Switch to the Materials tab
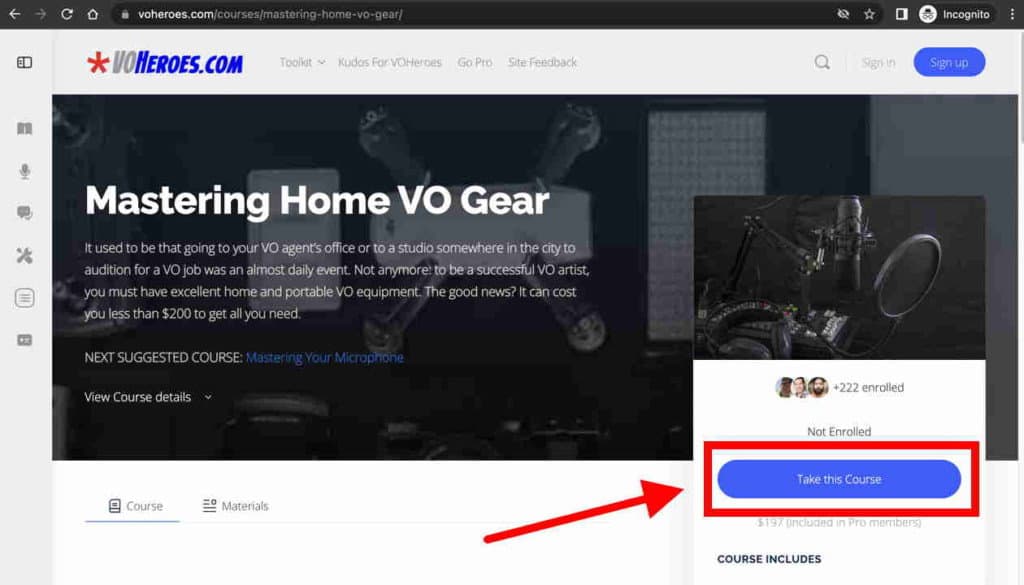 pos(235,506)
